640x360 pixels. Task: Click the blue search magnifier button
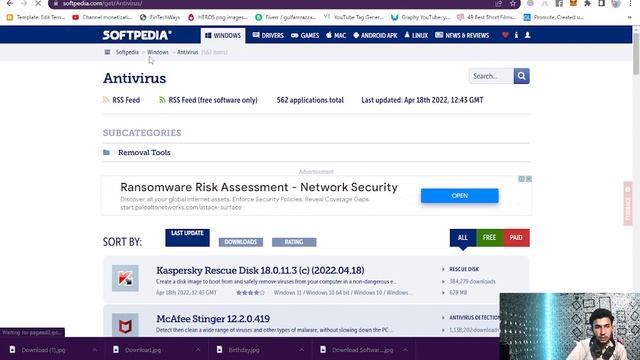(x=521, y=76)
